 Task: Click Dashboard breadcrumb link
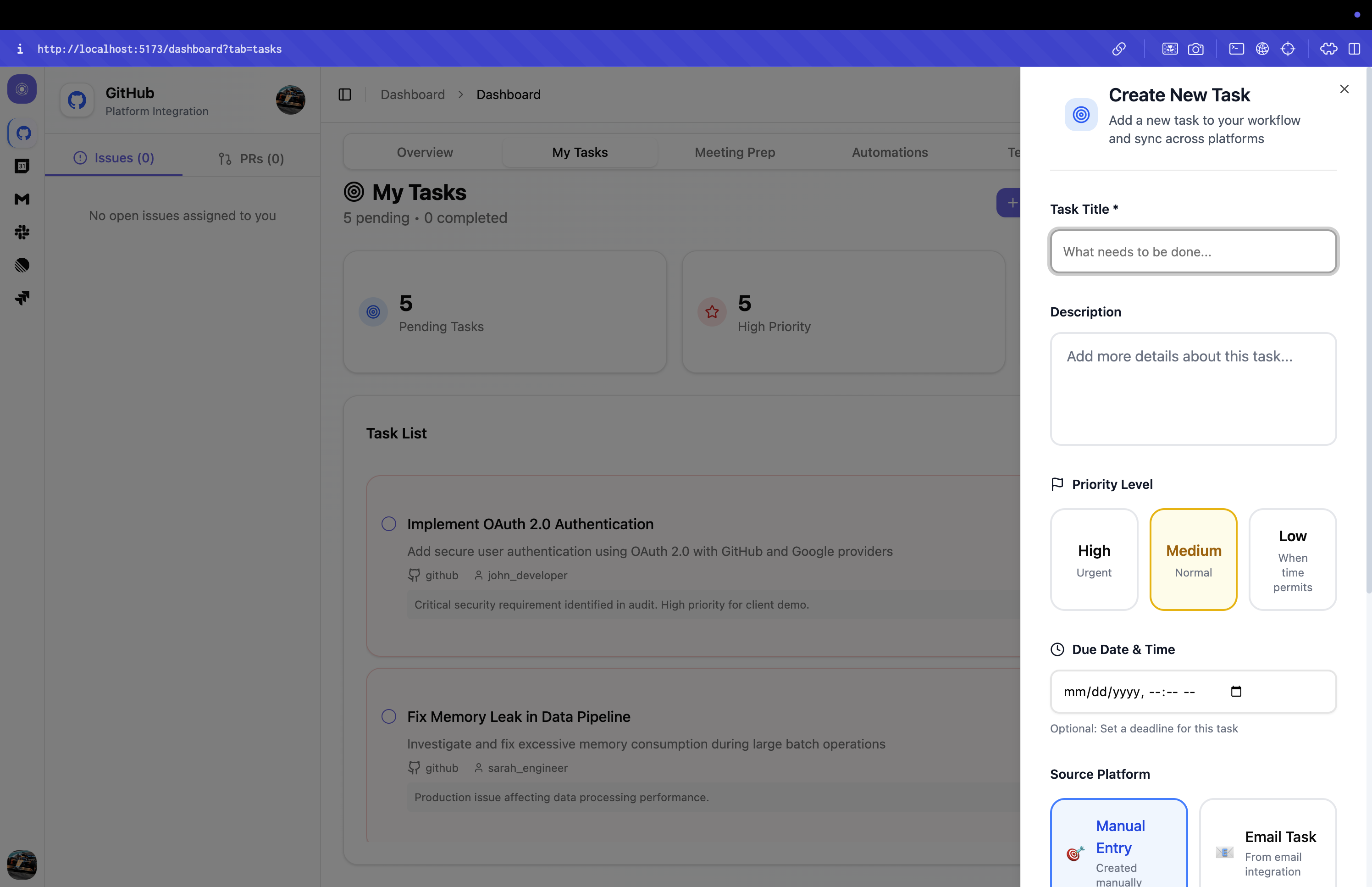(412, 94)
